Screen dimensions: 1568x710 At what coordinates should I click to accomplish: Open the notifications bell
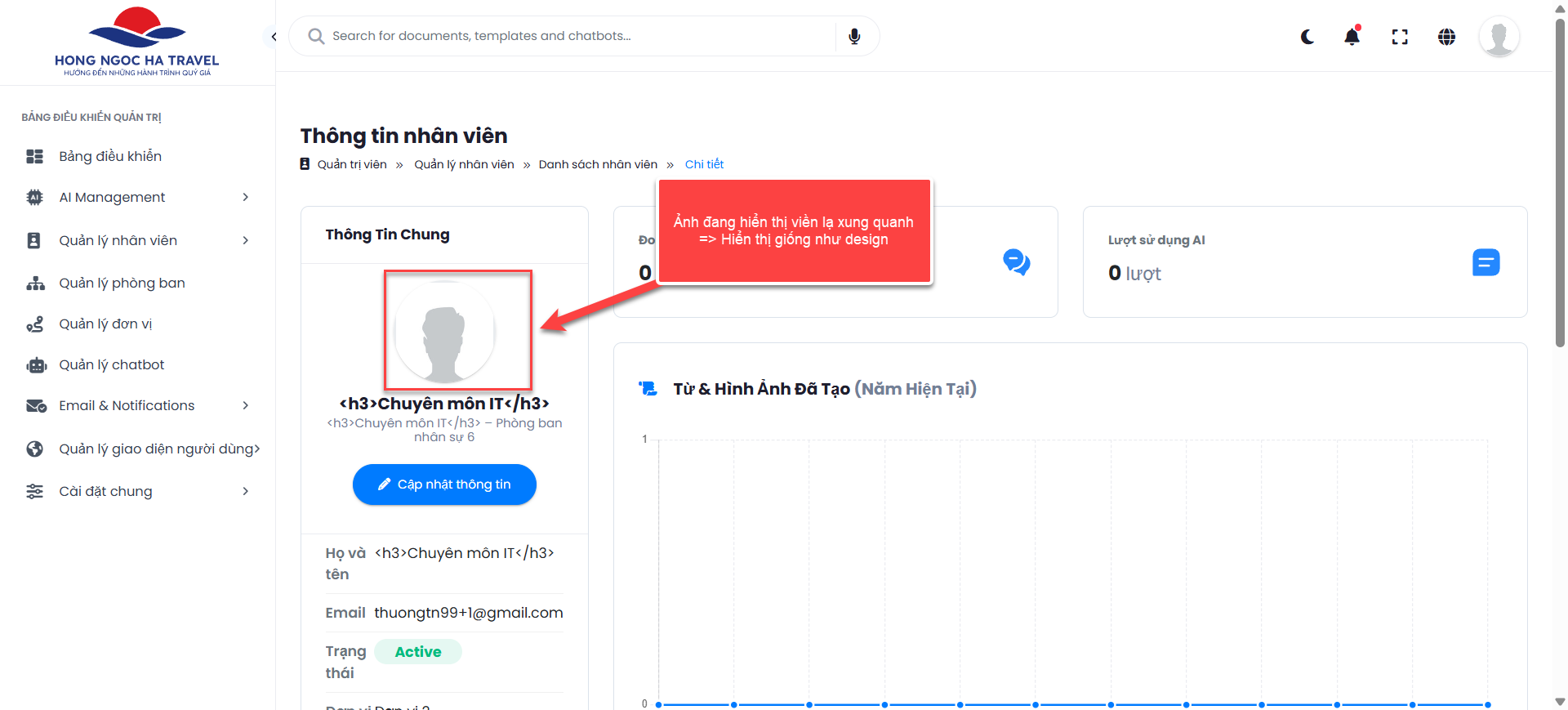1352,37
